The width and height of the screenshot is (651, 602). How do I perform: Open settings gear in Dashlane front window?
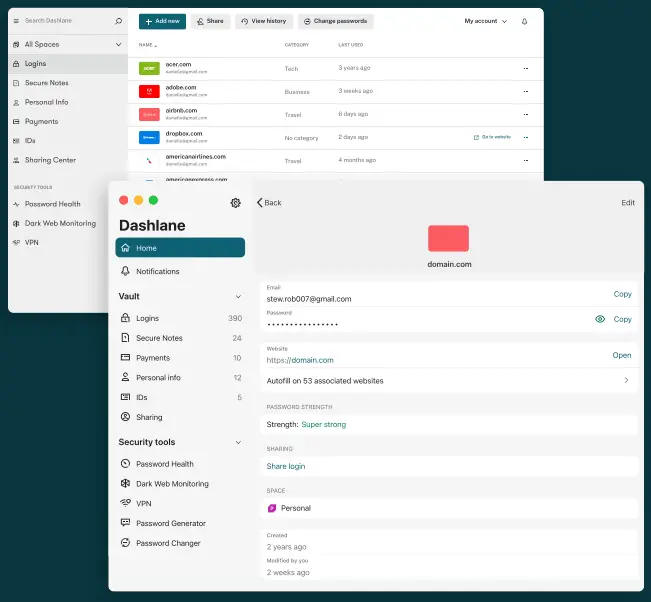click(x=235, y=203)
